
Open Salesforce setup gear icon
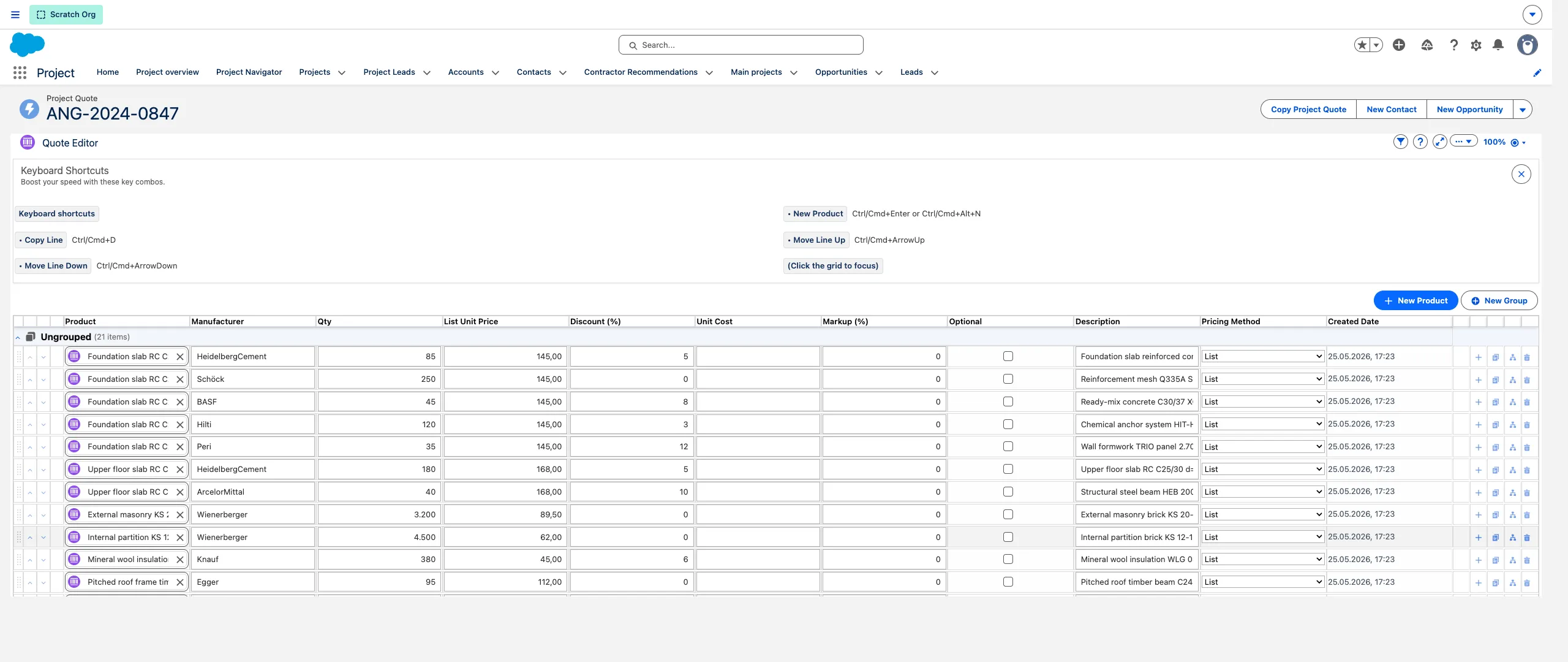point(1476,45)
